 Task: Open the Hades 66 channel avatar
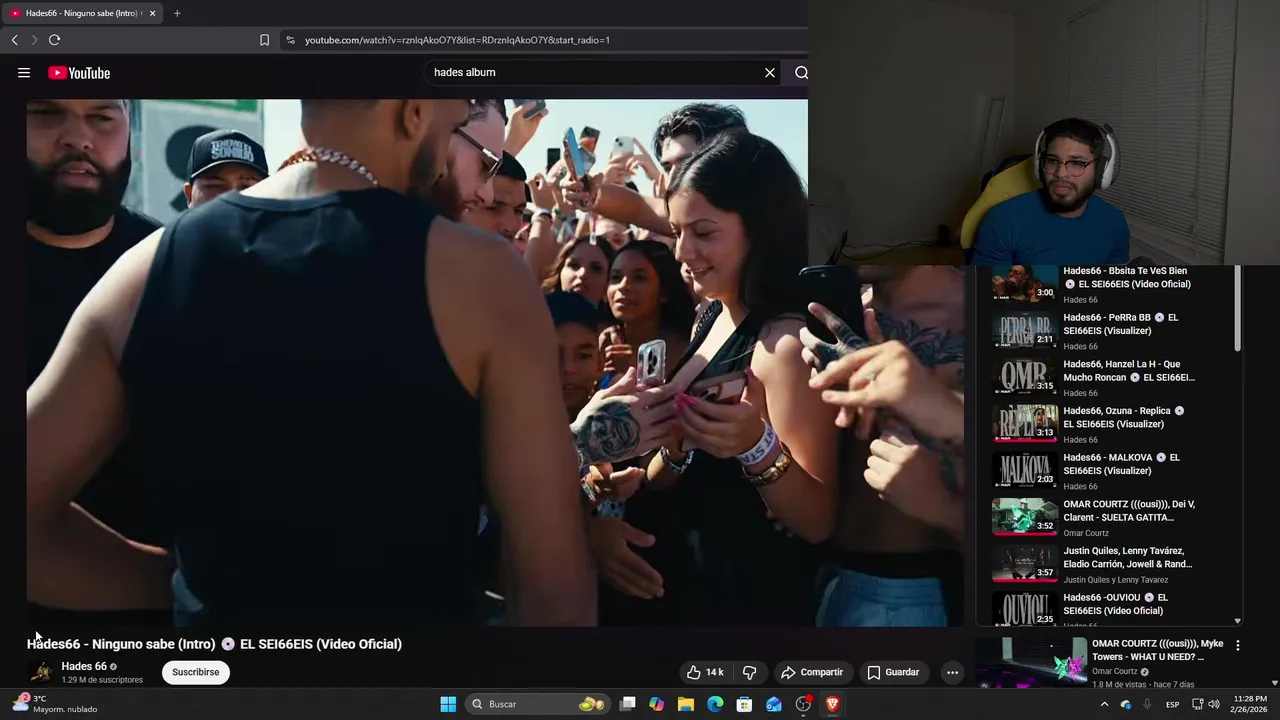tap(41, 672)
